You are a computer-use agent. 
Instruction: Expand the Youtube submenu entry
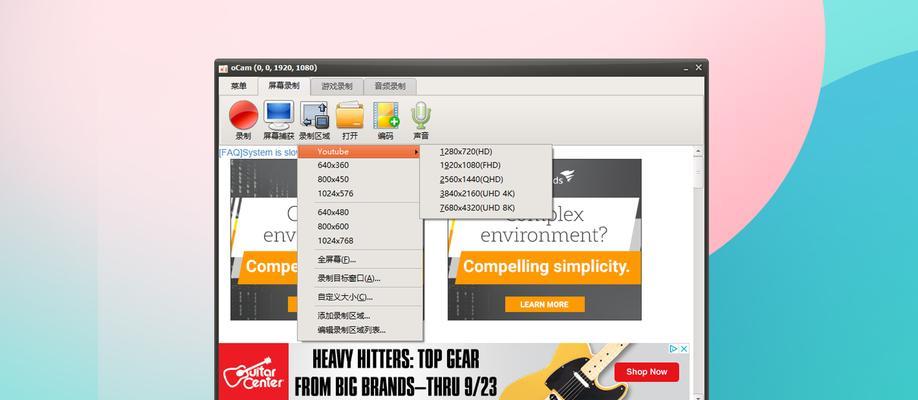pyautogui.click(x=360, y=152)
